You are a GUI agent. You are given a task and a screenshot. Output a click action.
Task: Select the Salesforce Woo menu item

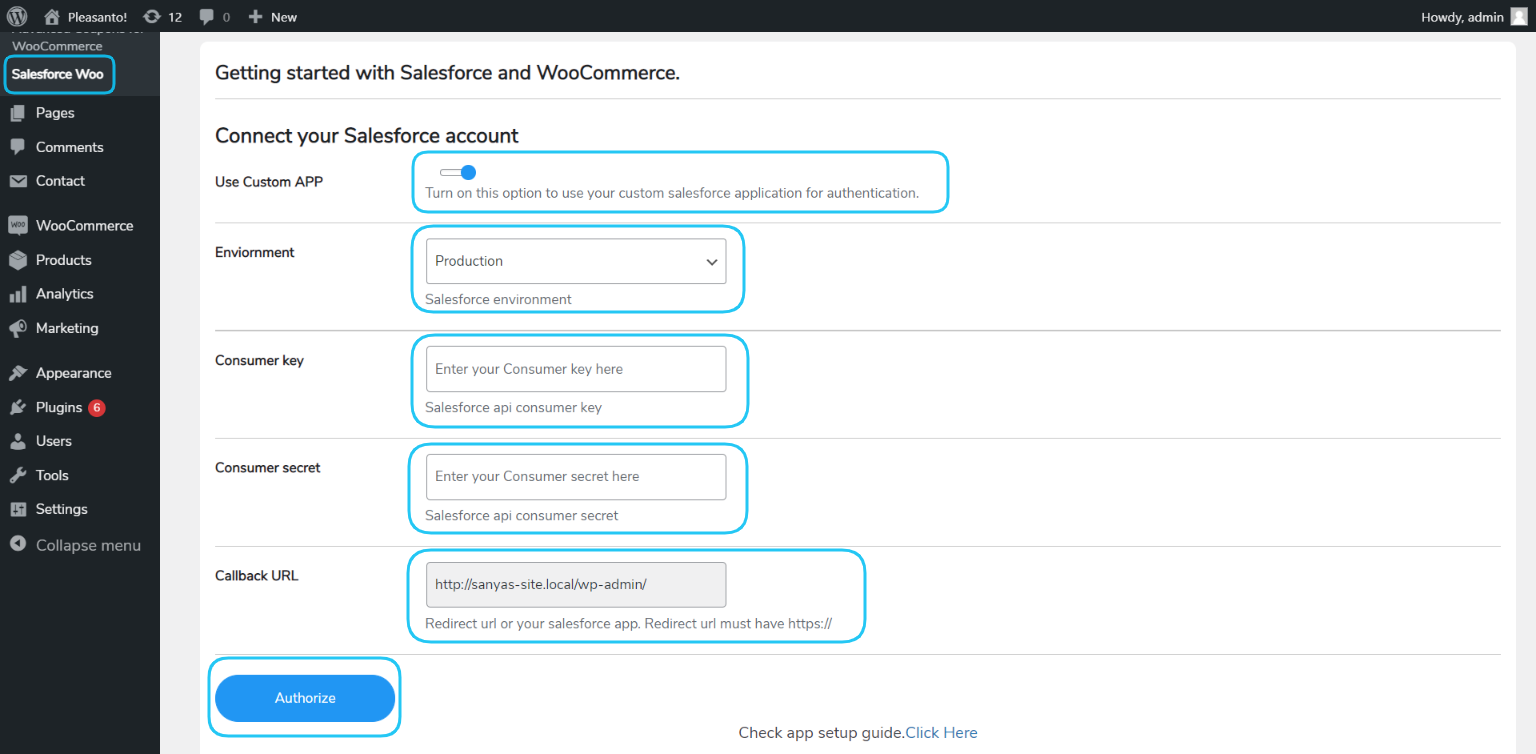click(58, 74)
